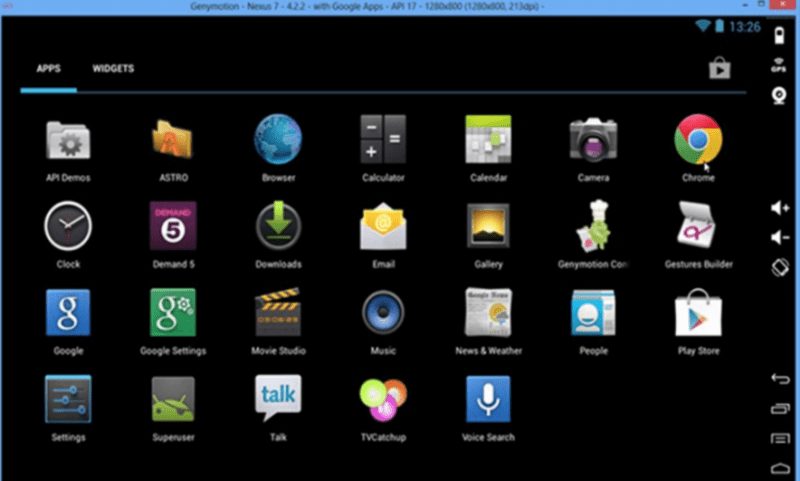Tap the Wi-Fi status icon
800x481 pixels.
pos(703,26)
